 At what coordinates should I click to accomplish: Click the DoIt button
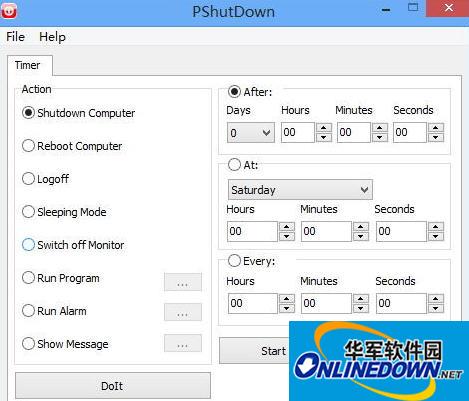113,386
